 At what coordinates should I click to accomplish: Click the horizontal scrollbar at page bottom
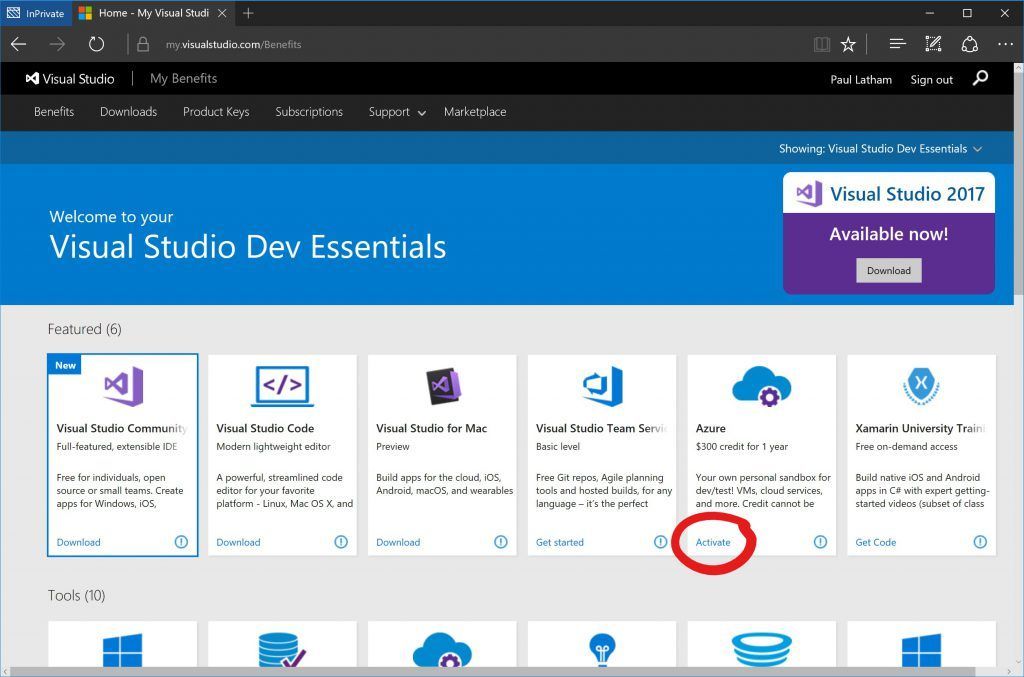pyautogui.click(x=490, y=672)
